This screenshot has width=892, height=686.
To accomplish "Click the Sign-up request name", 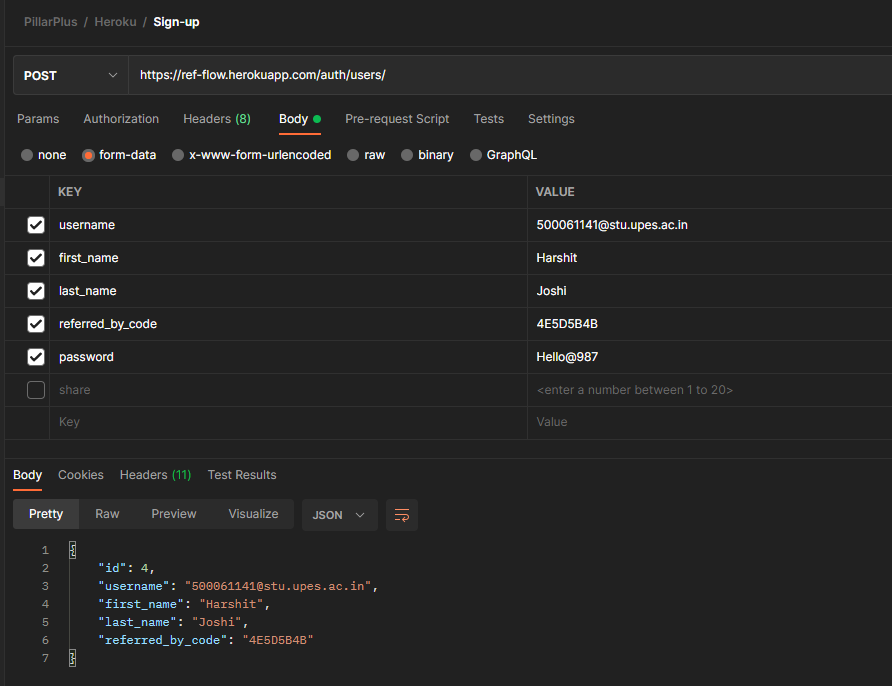I will coord(176,22).
